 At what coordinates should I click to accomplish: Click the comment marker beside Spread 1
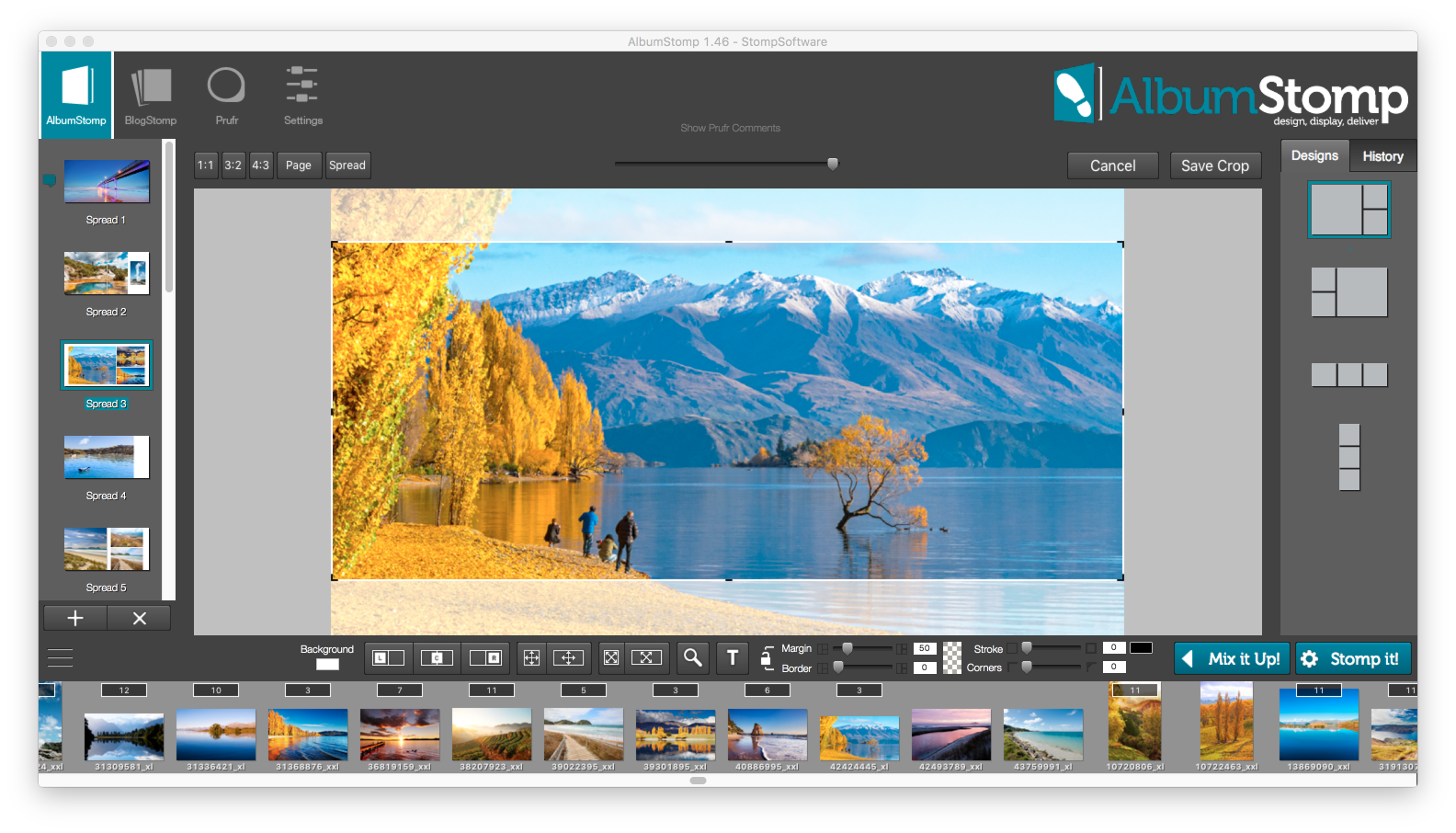50,179
